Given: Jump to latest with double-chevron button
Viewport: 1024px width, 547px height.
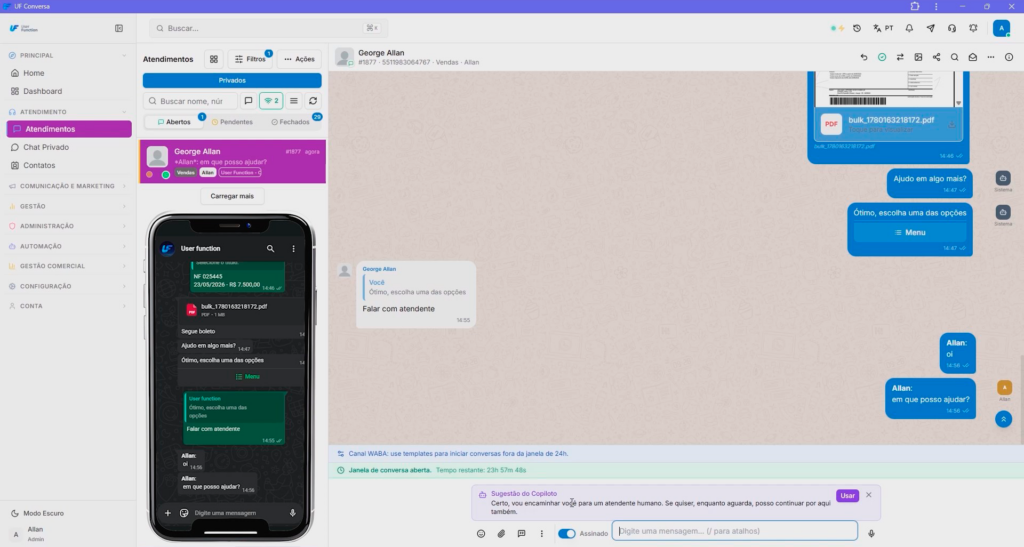Looking at the screenshot, I should point(1004,419).
